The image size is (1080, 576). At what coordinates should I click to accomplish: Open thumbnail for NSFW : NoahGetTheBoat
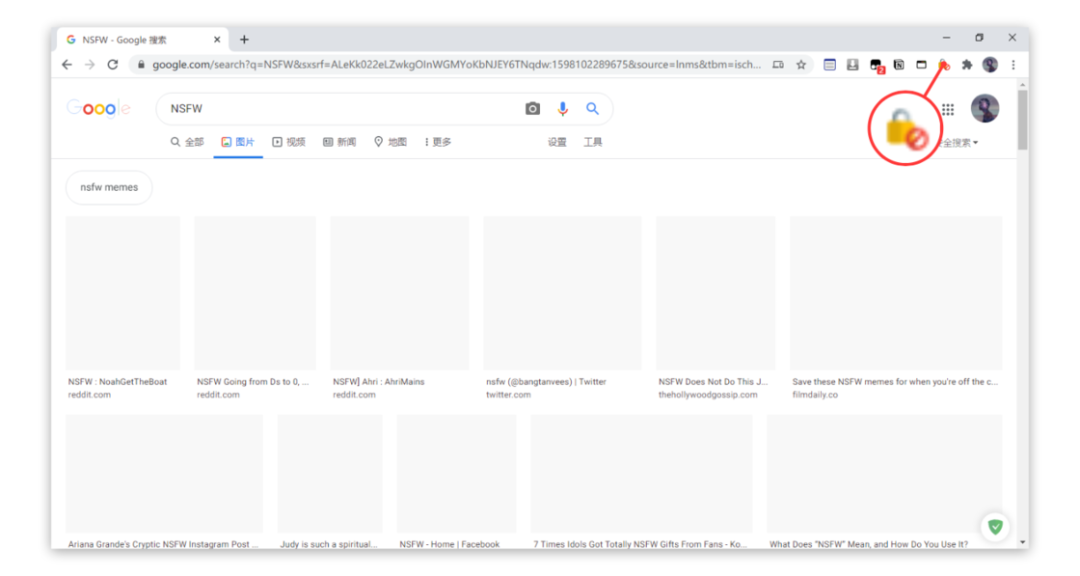[x=123, y=293]
